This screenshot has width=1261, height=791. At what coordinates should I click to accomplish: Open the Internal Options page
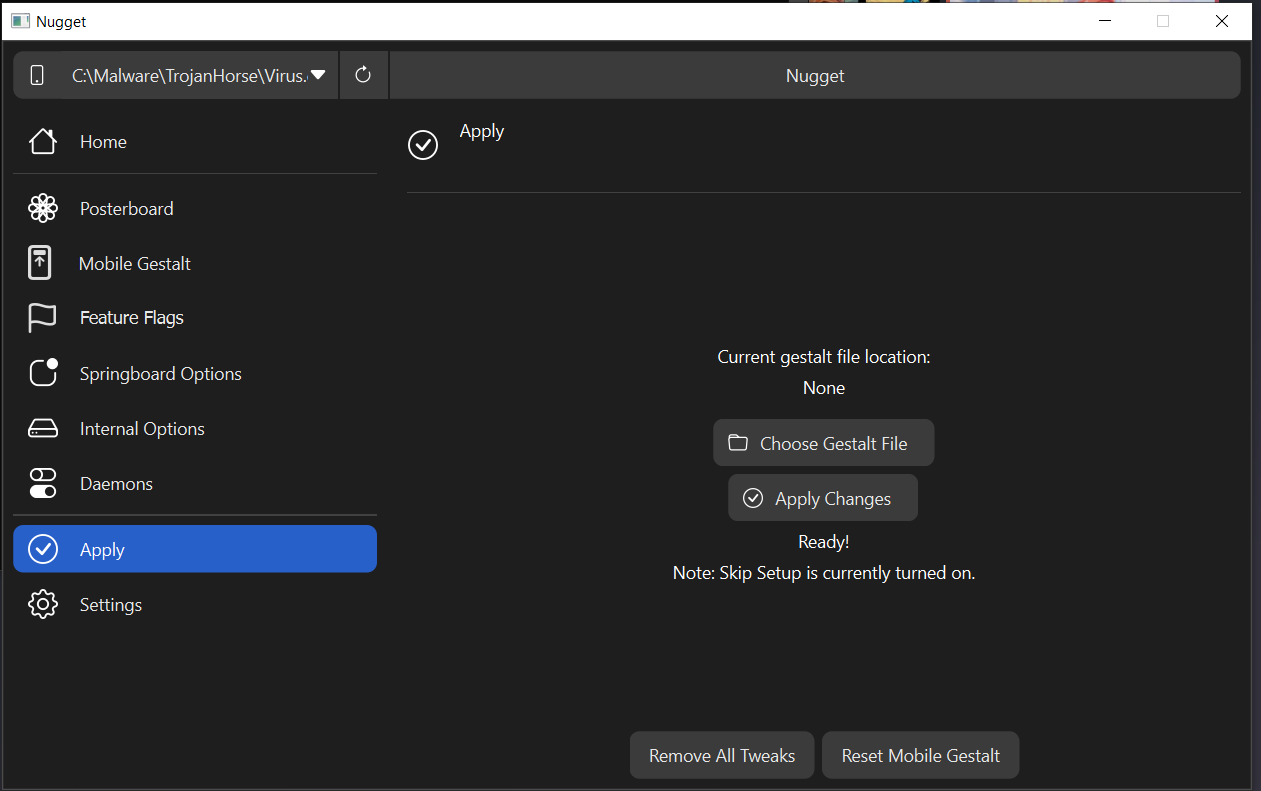195,429
